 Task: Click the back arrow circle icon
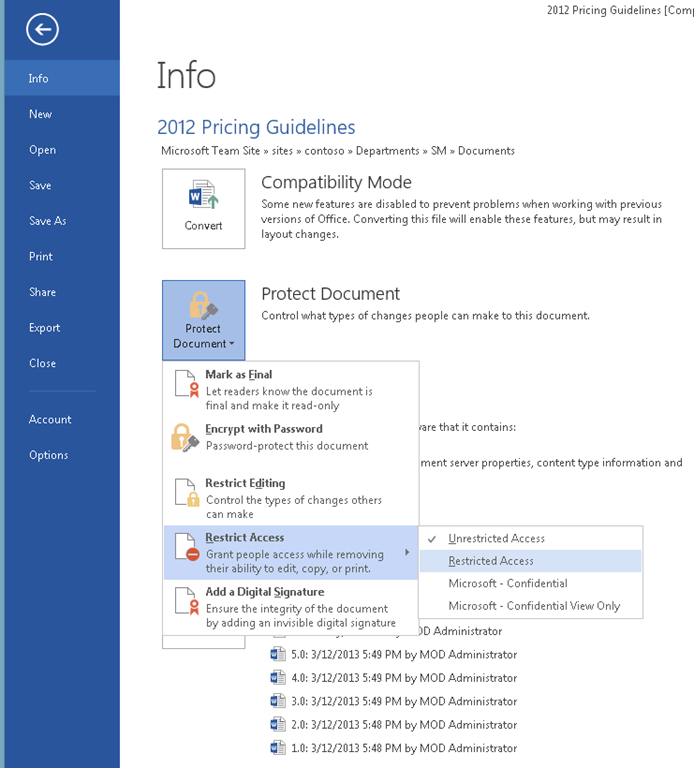[43, 29]
